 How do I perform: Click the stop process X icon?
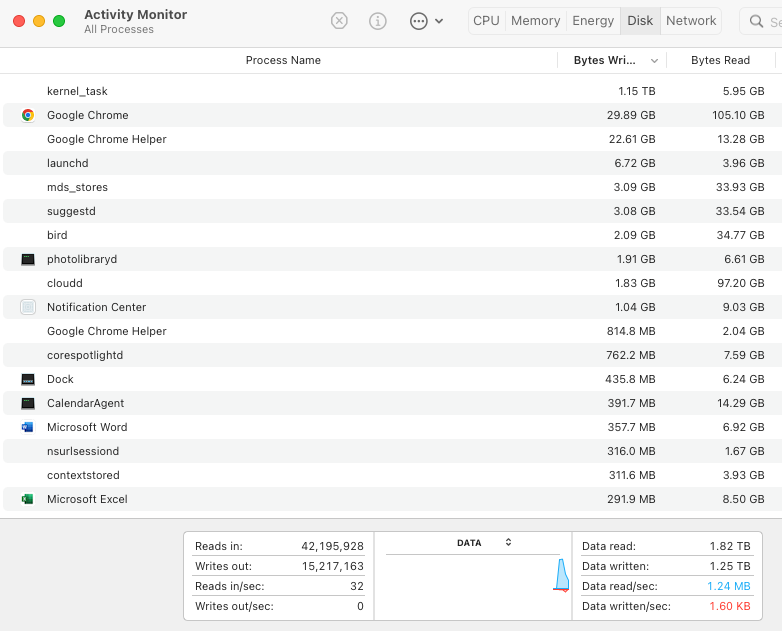(x=339, y=21)
